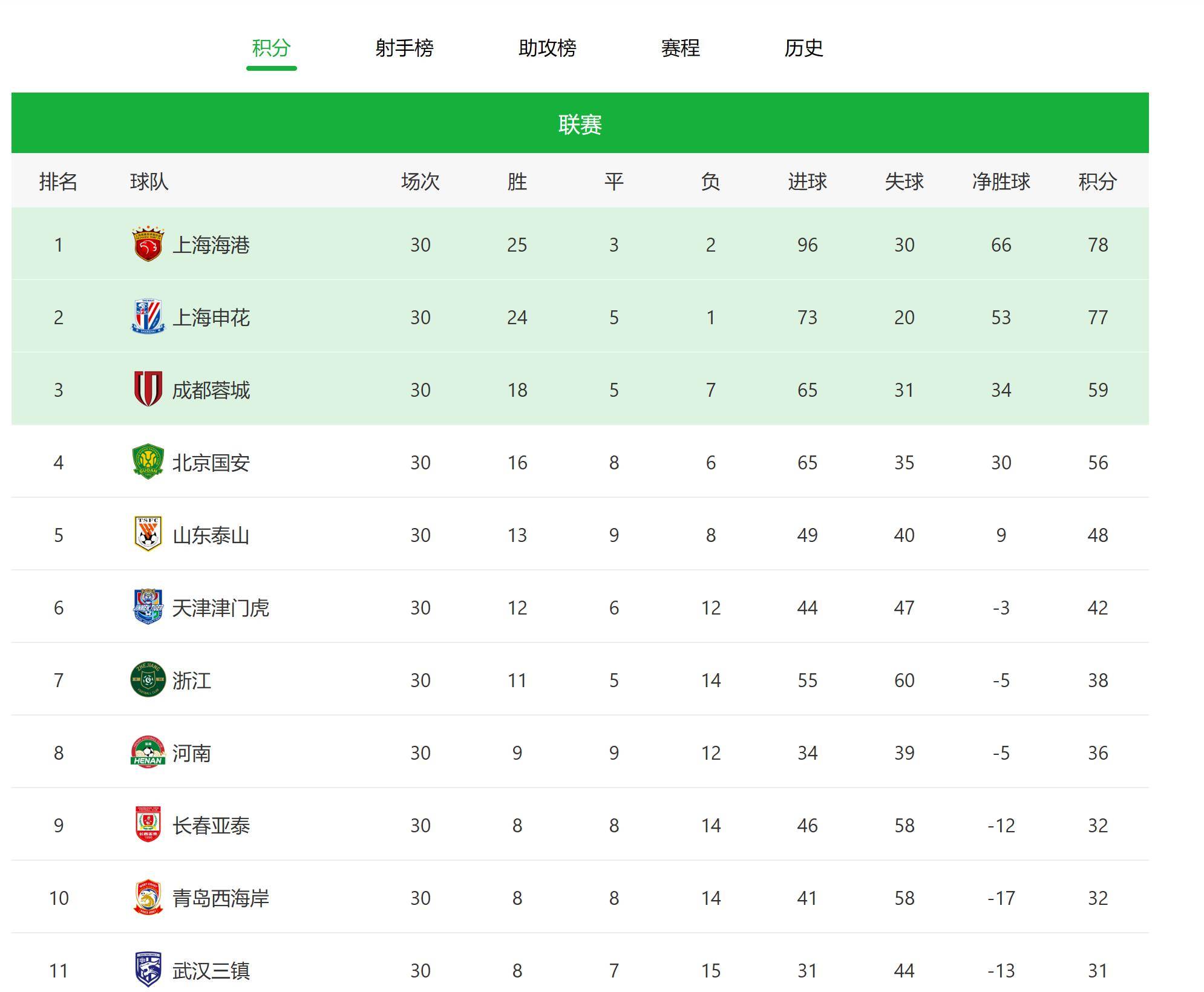This screenshot has height=992, width=1204.
Task: Click the Henan (河南) team crest
Action: tap(148, 752)
